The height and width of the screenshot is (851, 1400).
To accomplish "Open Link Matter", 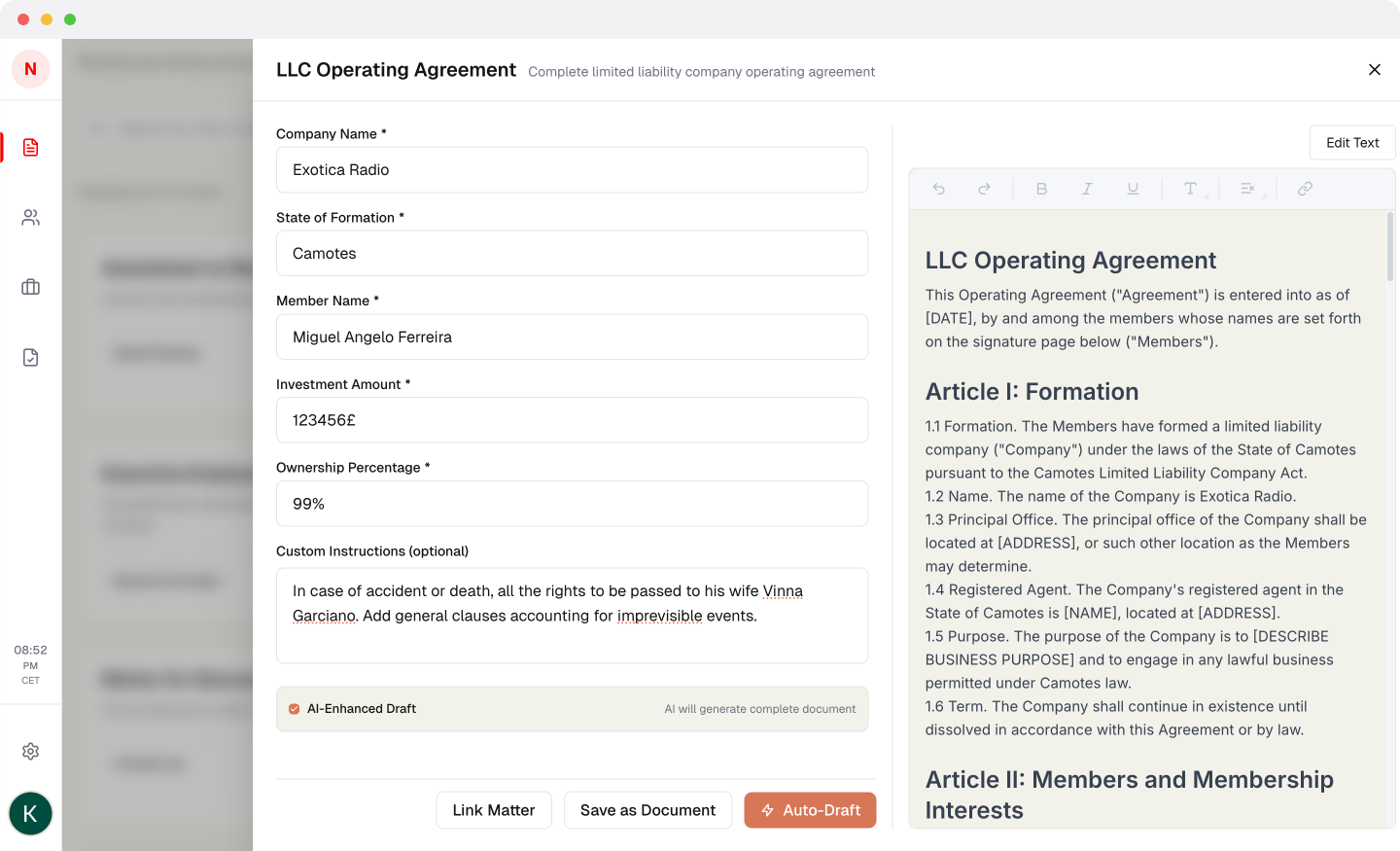I will (x=494, y=809).
